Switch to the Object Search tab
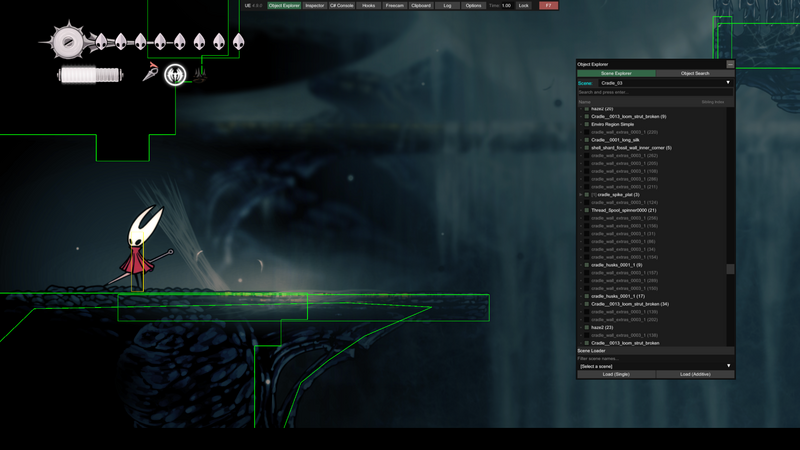The width and height of the screenshot is (800, 450). (695, 73)
